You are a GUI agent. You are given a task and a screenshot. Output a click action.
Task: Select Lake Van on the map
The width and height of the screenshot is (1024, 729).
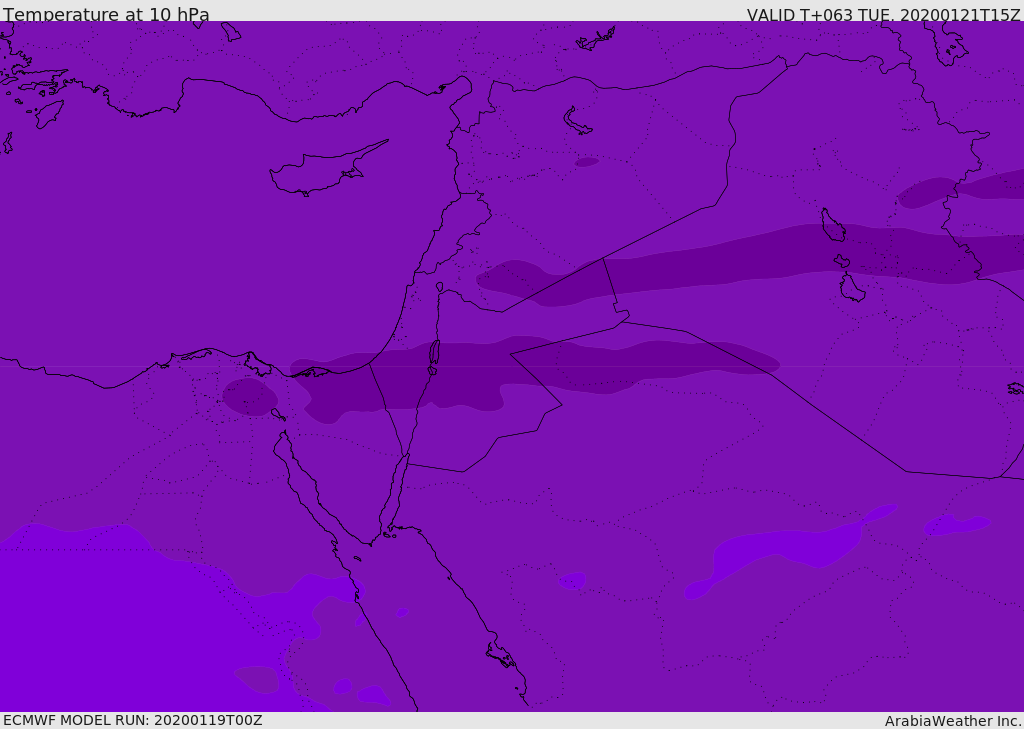[x=577, y=121]
